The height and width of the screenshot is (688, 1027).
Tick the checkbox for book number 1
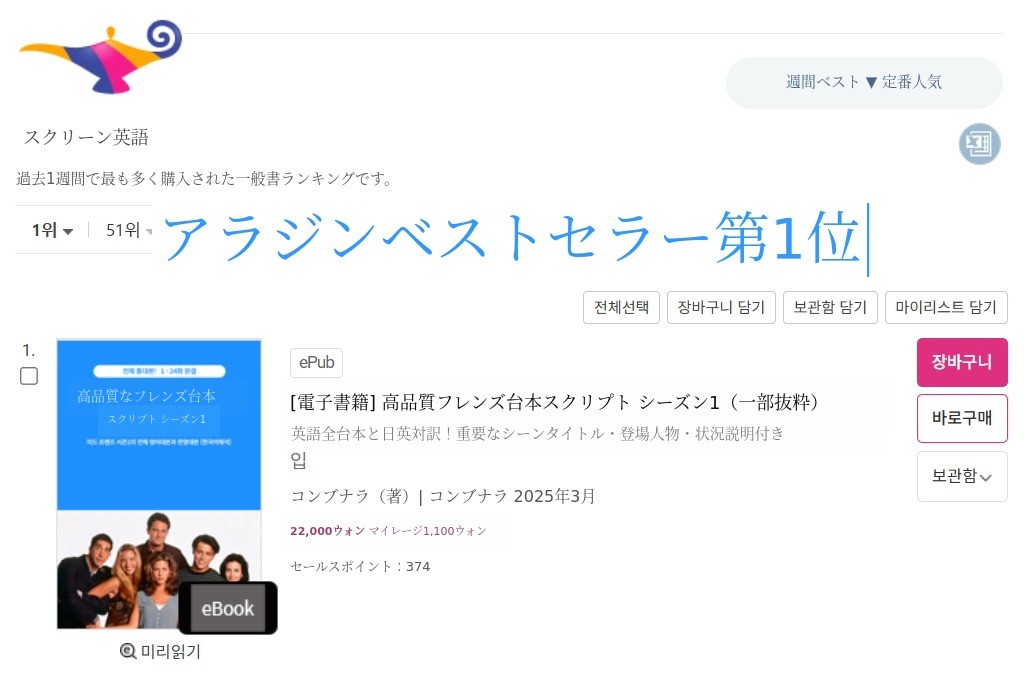coord(29,376)
